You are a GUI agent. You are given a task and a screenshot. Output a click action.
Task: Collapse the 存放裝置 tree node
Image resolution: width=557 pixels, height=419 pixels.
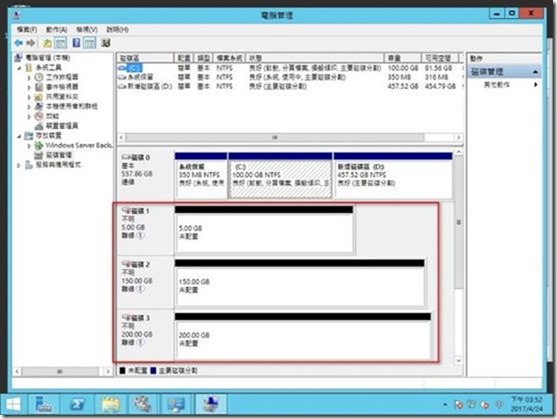pos(20,136)
